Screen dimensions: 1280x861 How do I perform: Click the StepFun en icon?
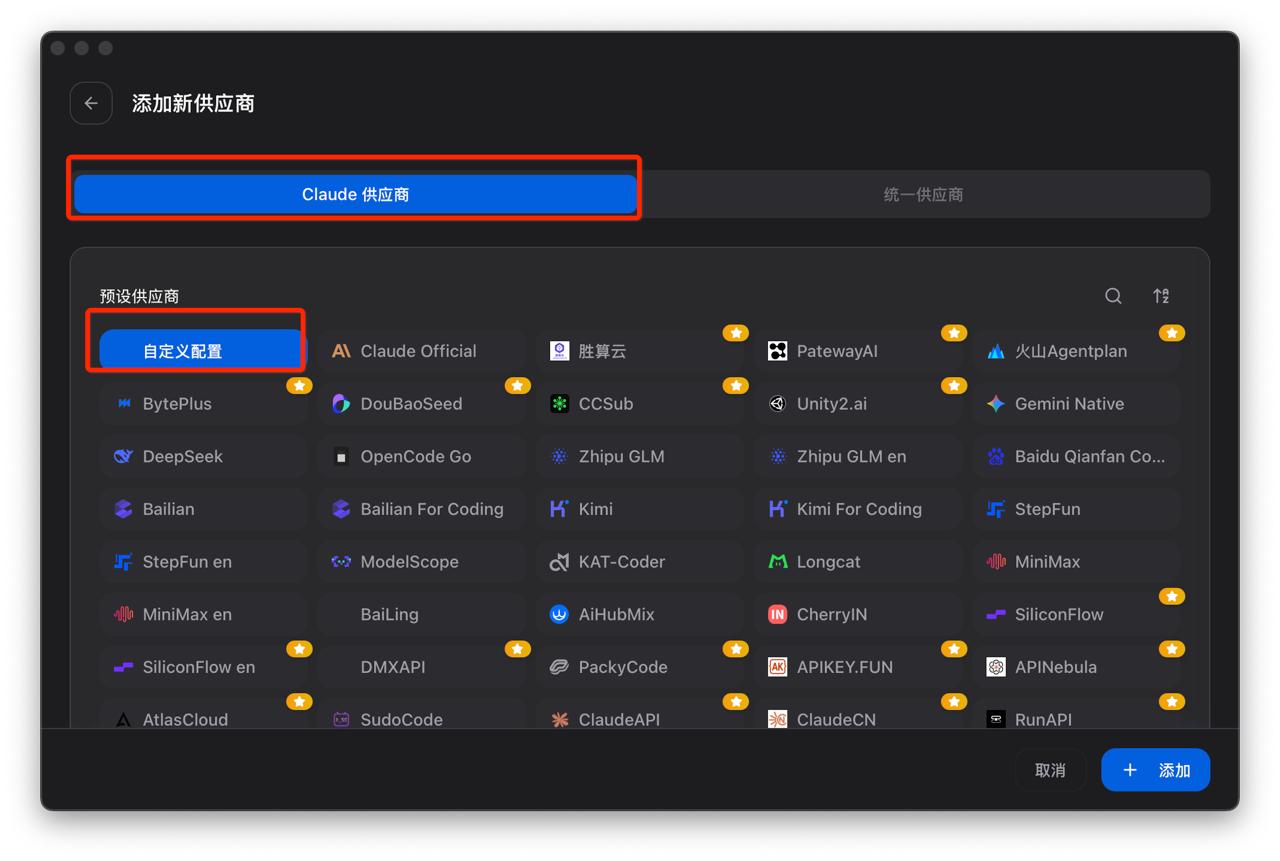123,562
